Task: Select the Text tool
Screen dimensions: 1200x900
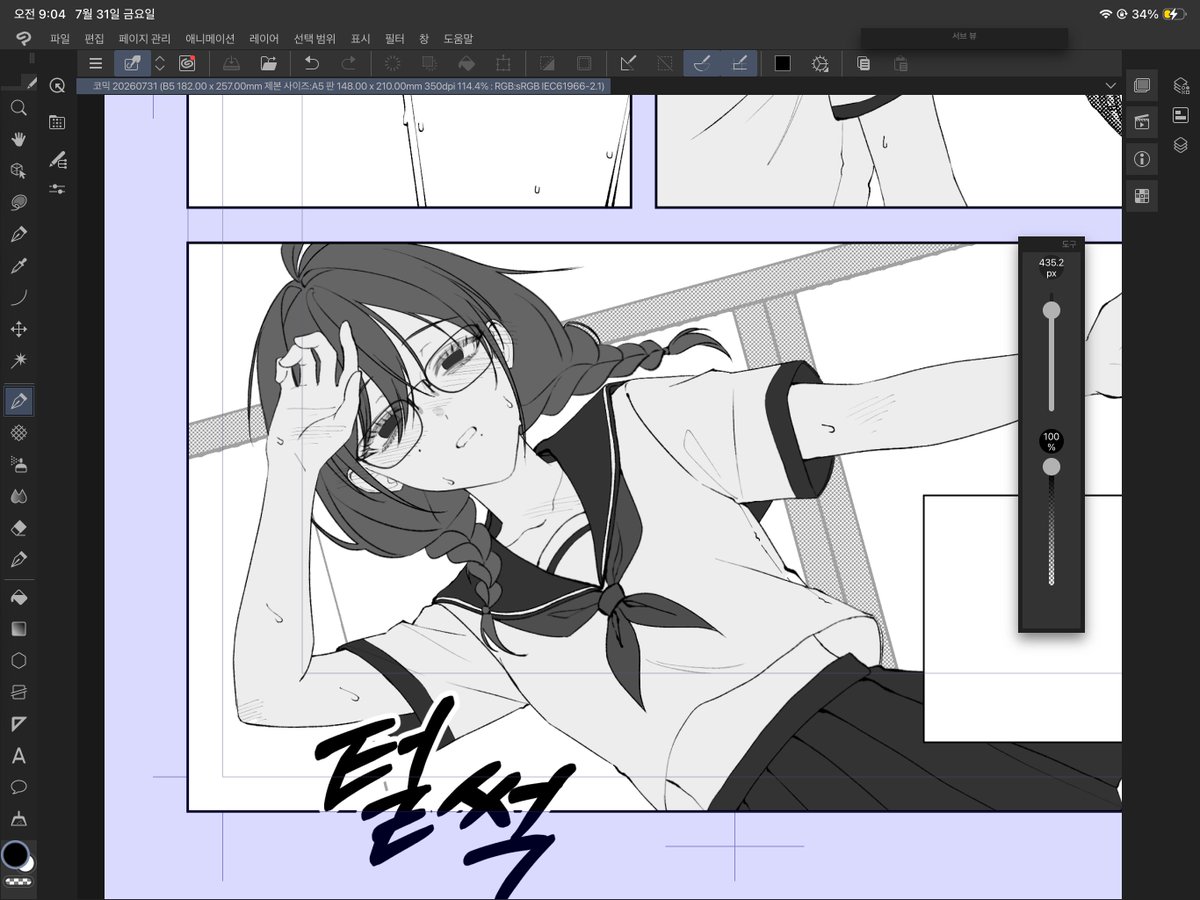Action: [x=18, y=756]
